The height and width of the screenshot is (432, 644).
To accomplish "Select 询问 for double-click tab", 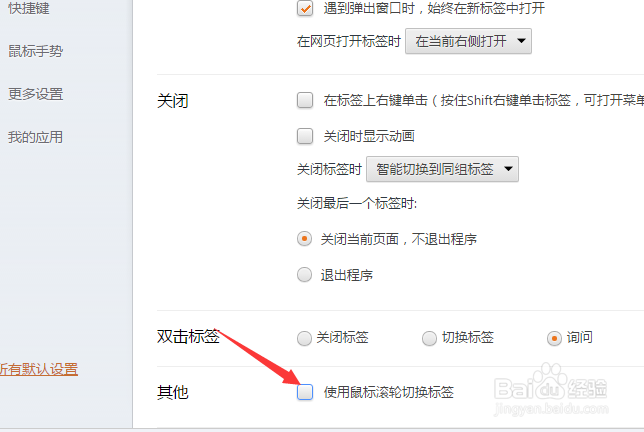I will point(554,338).
